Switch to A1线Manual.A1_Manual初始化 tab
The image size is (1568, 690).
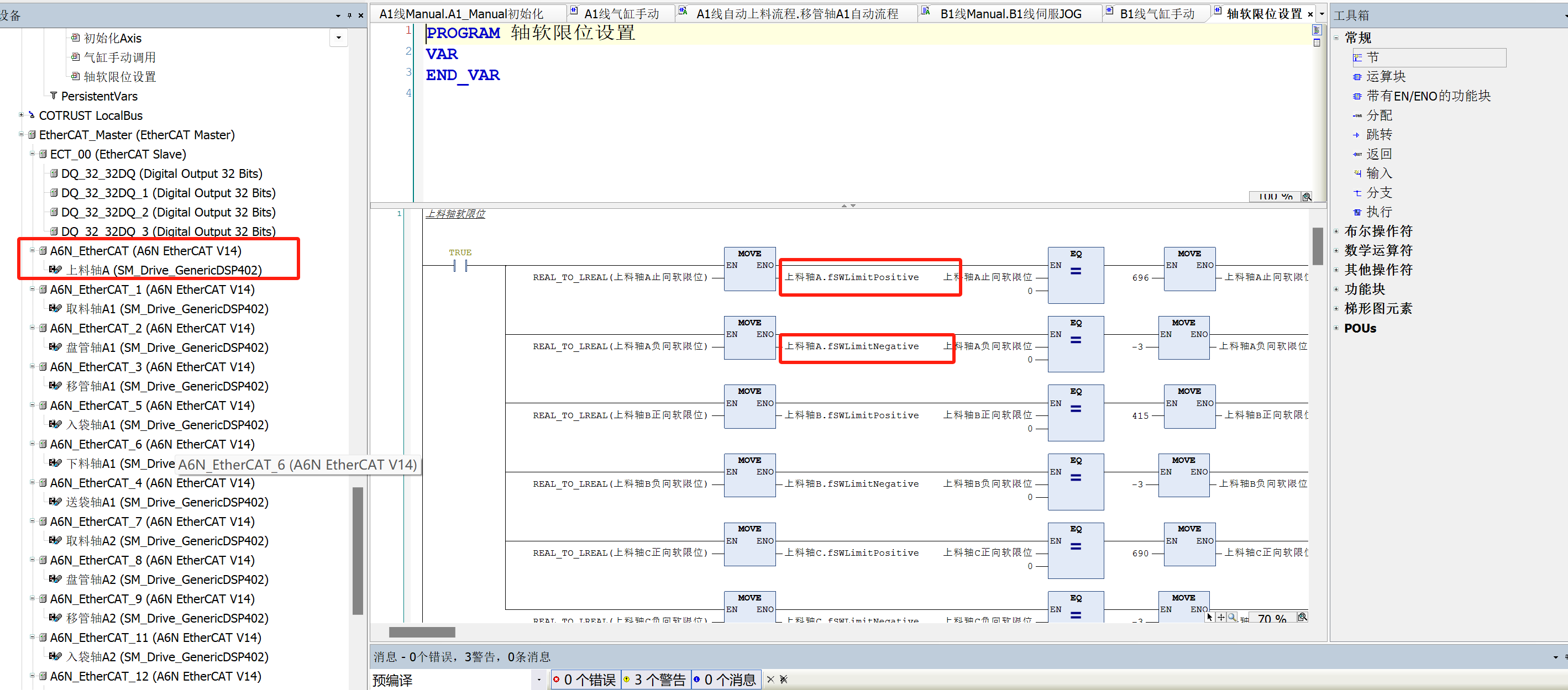coord(461,14)
